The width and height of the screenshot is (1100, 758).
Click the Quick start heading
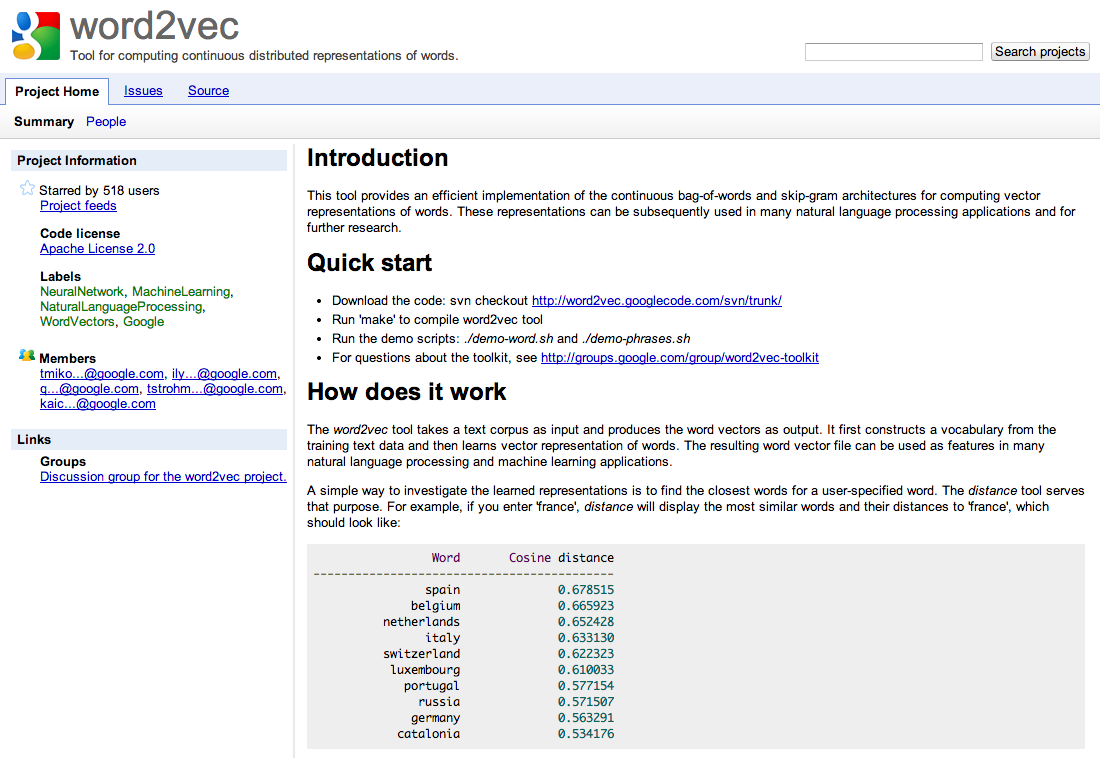pos(369,262)
